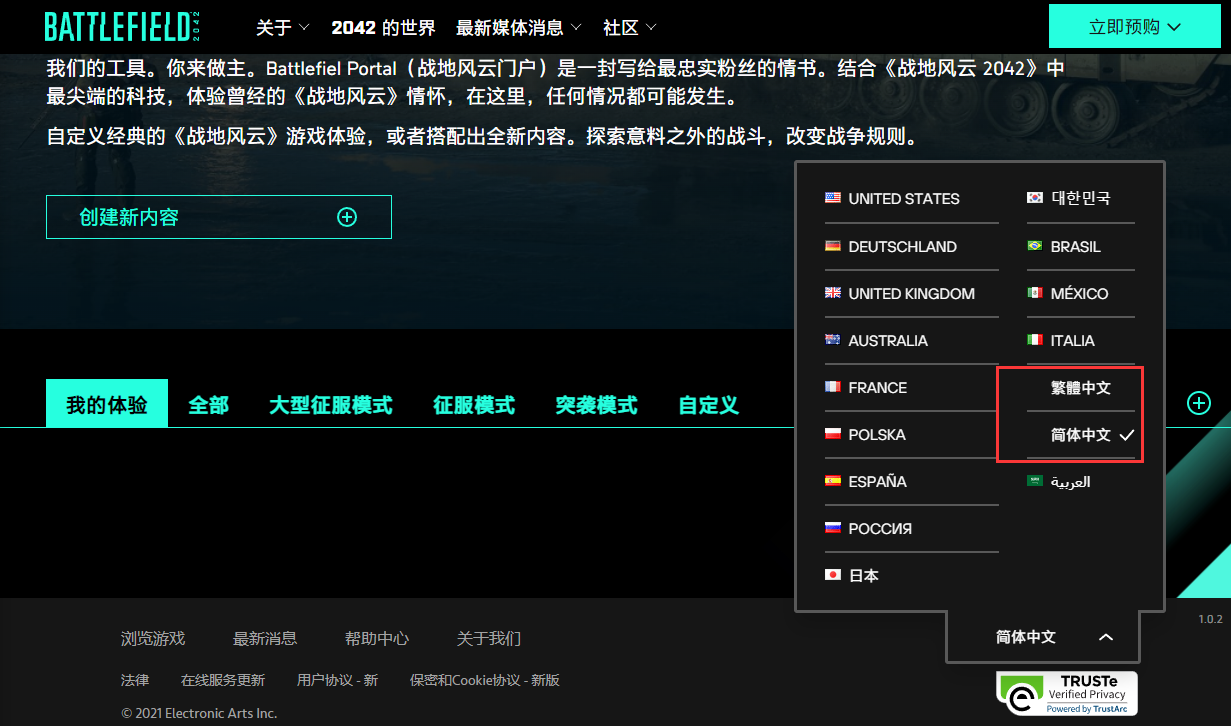
Task: Select the 突袭模式 tab
Action: (x=597, y=404)
